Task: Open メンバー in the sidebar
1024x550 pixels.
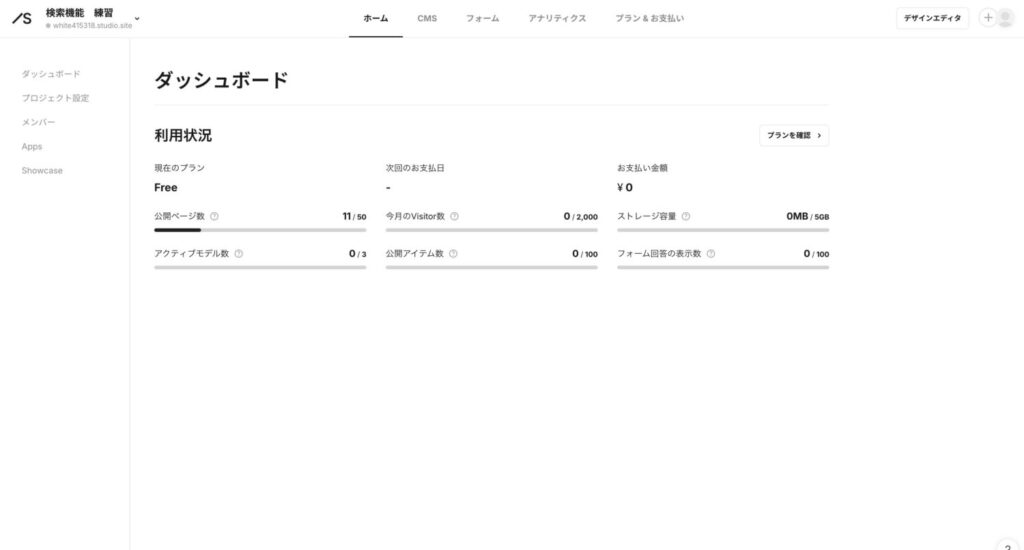Action: 39,122
